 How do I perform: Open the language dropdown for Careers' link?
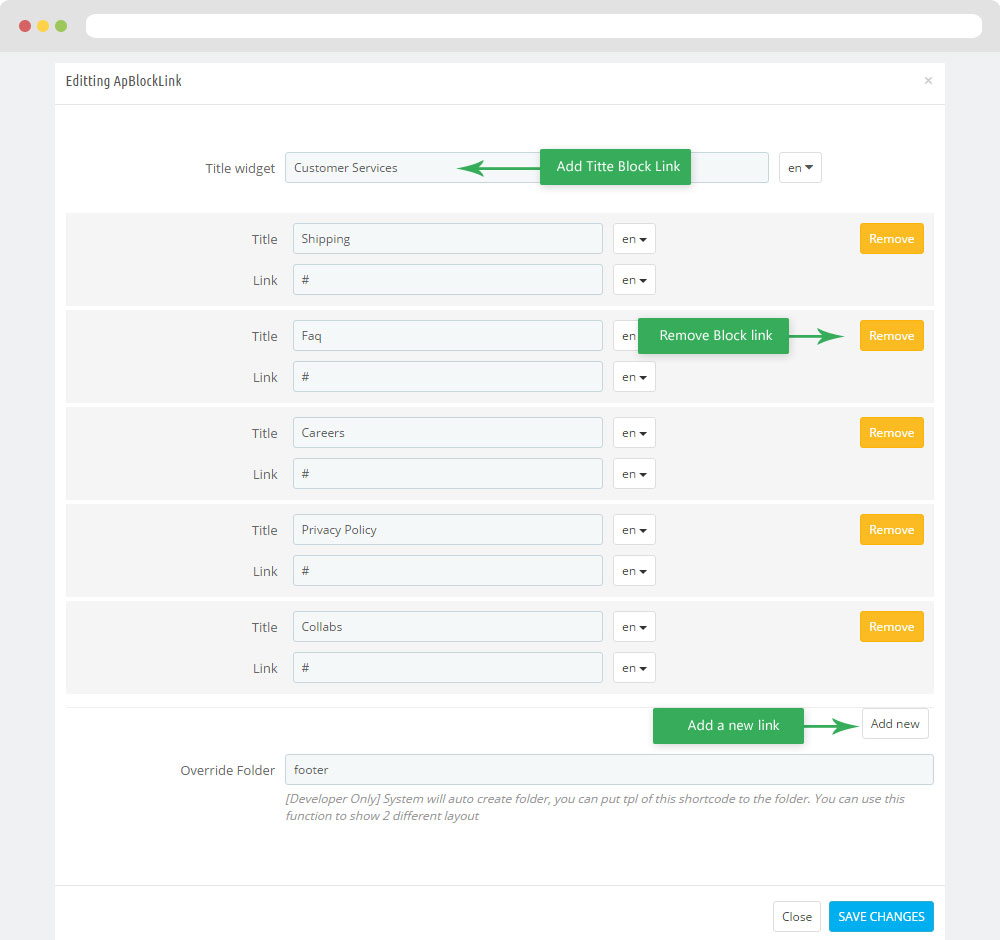tap(634, 473)
